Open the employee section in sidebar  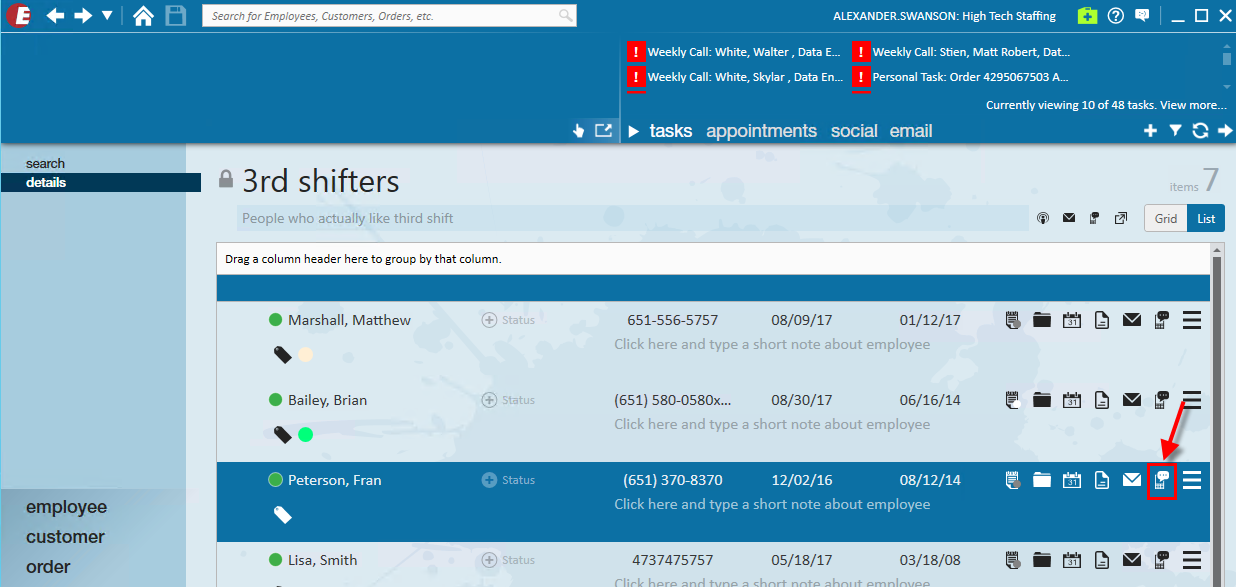(66, 507)
